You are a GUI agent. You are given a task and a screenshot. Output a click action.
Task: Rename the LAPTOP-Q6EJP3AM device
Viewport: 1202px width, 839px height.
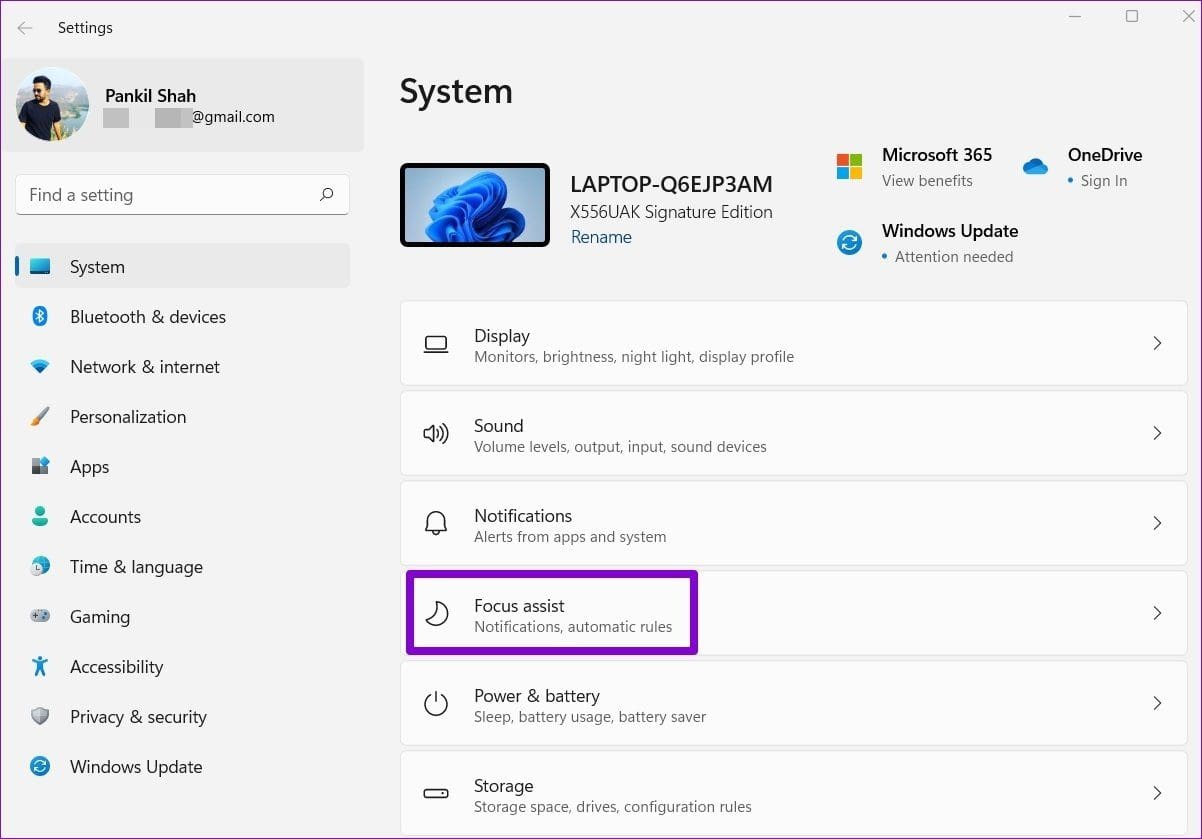(x=601, y=237)
